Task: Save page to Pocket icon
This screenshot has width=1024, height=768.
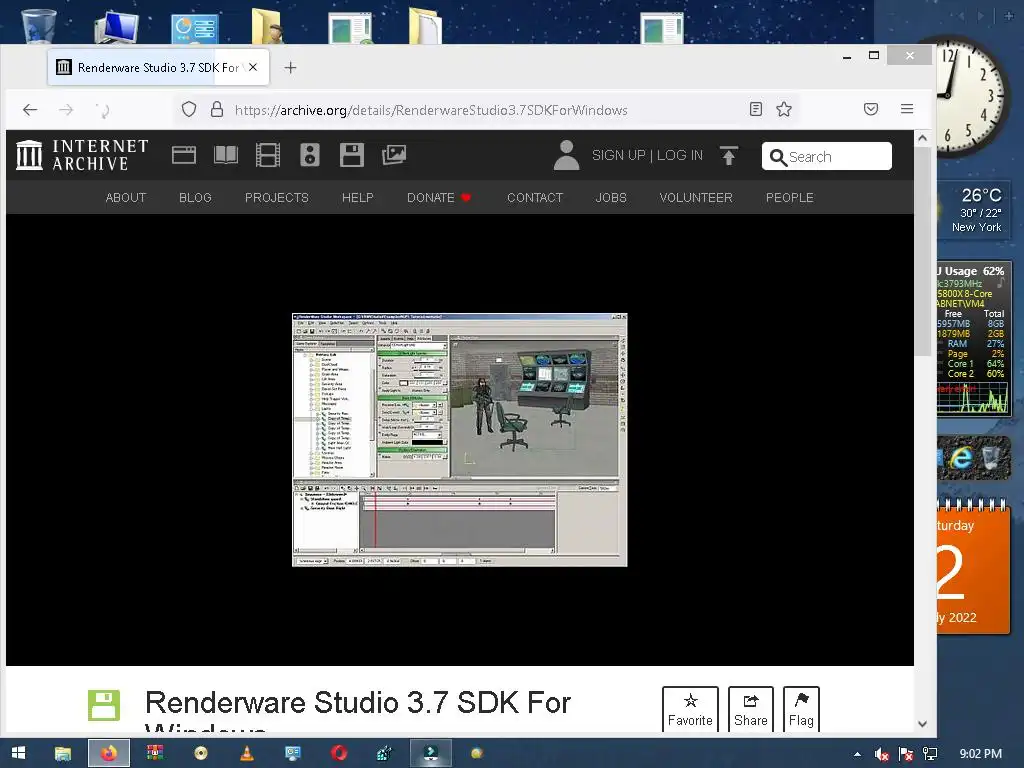Action: coord(871,109)
